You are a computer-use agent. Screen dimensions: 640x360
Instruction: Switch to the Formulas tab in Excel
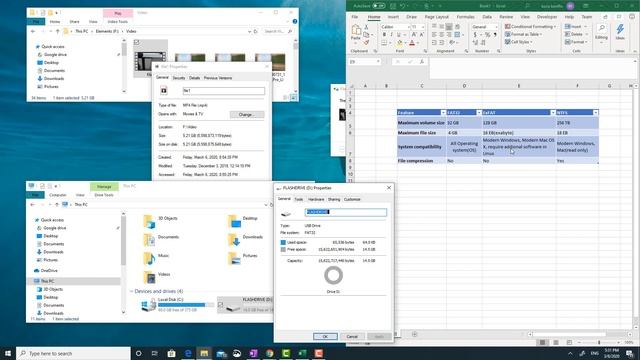tap(465, 17)
